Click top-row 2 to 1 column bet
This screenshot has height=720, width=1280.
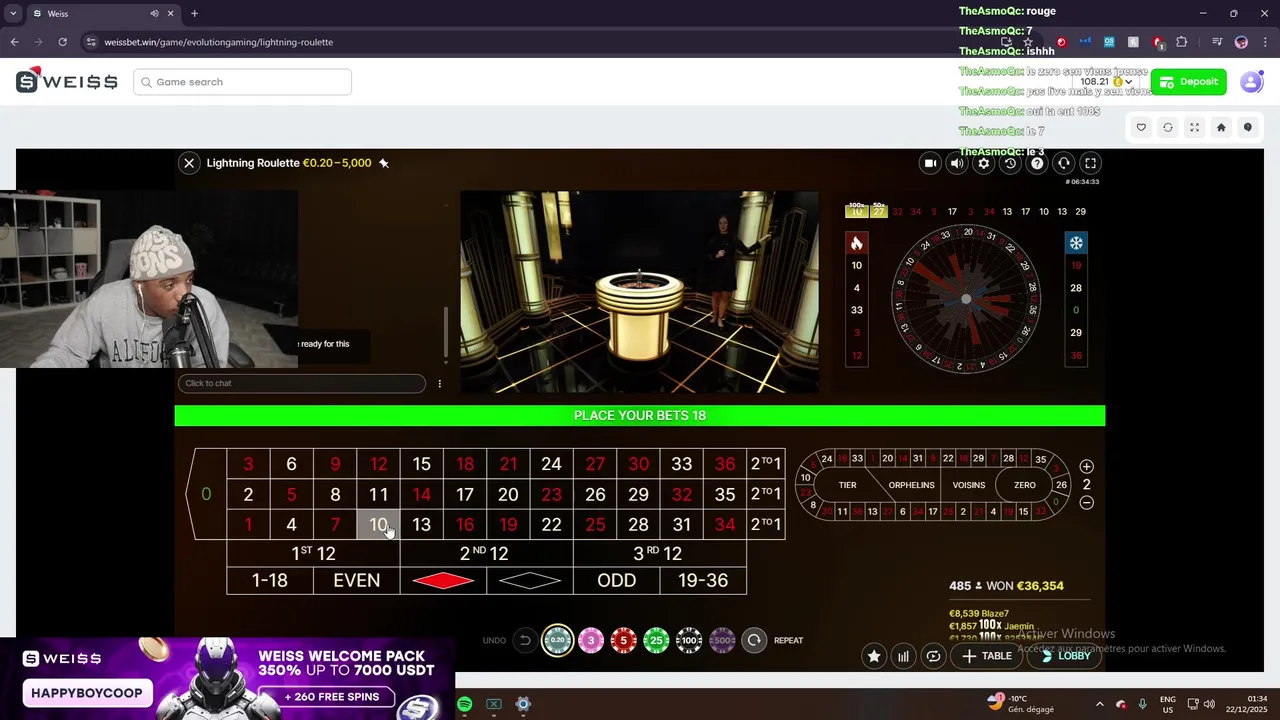[x=766, y=464]
